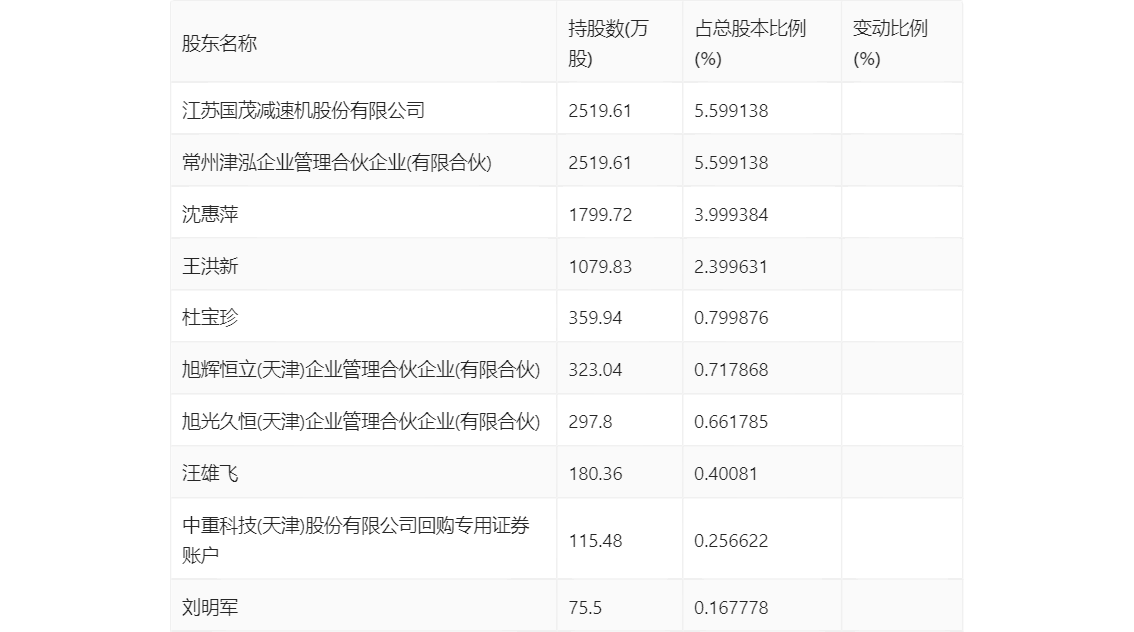The image size is (1134, 632).
Task: Select the shareholder name 沈惠萍
Action: tap(210, 215)
